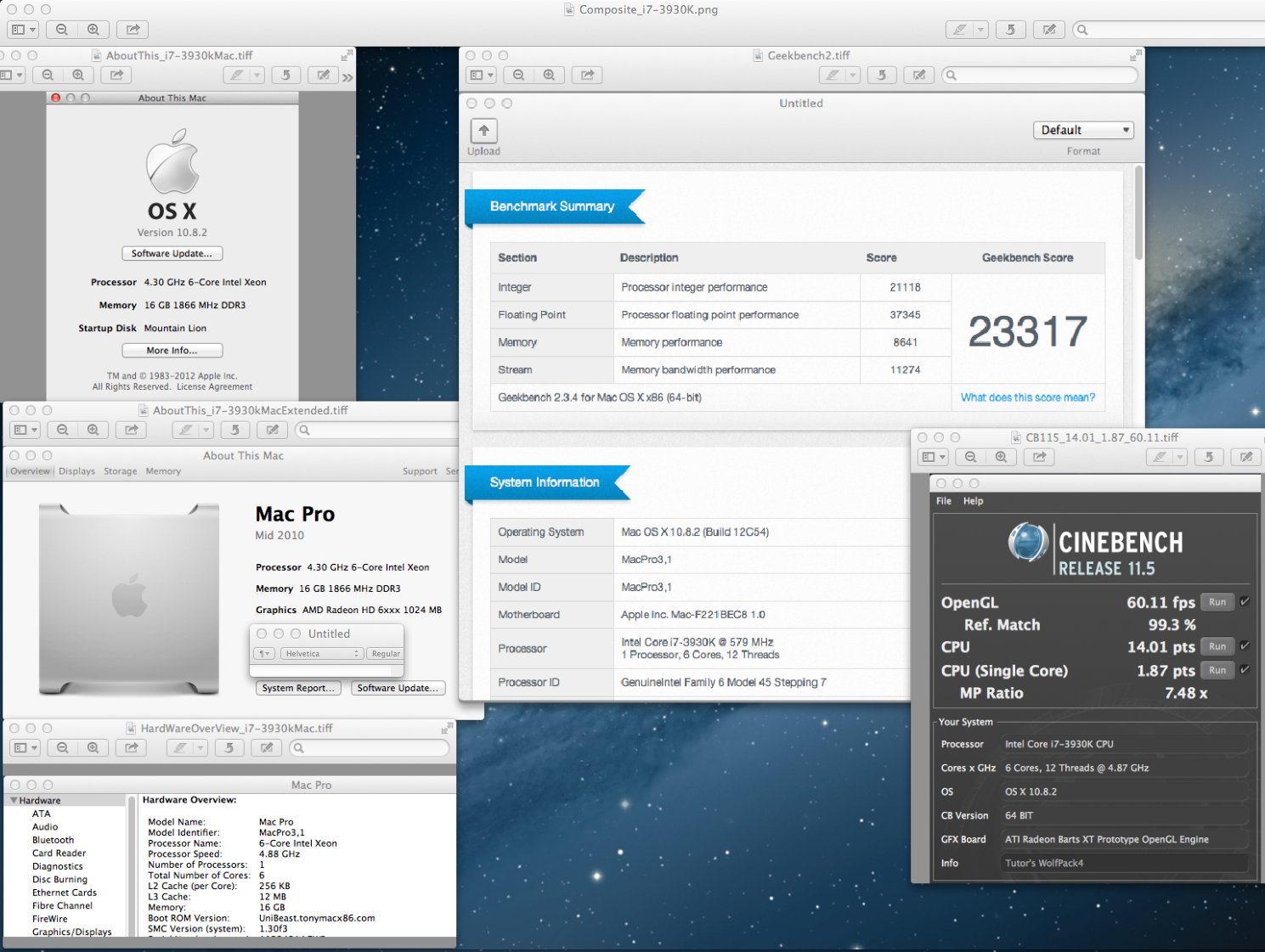The height and width of the screenshot is (952, 1265).
Task: Open the Default format dropdown in Geekbench
Action: pyautogui.click(x=1083, y=130)
